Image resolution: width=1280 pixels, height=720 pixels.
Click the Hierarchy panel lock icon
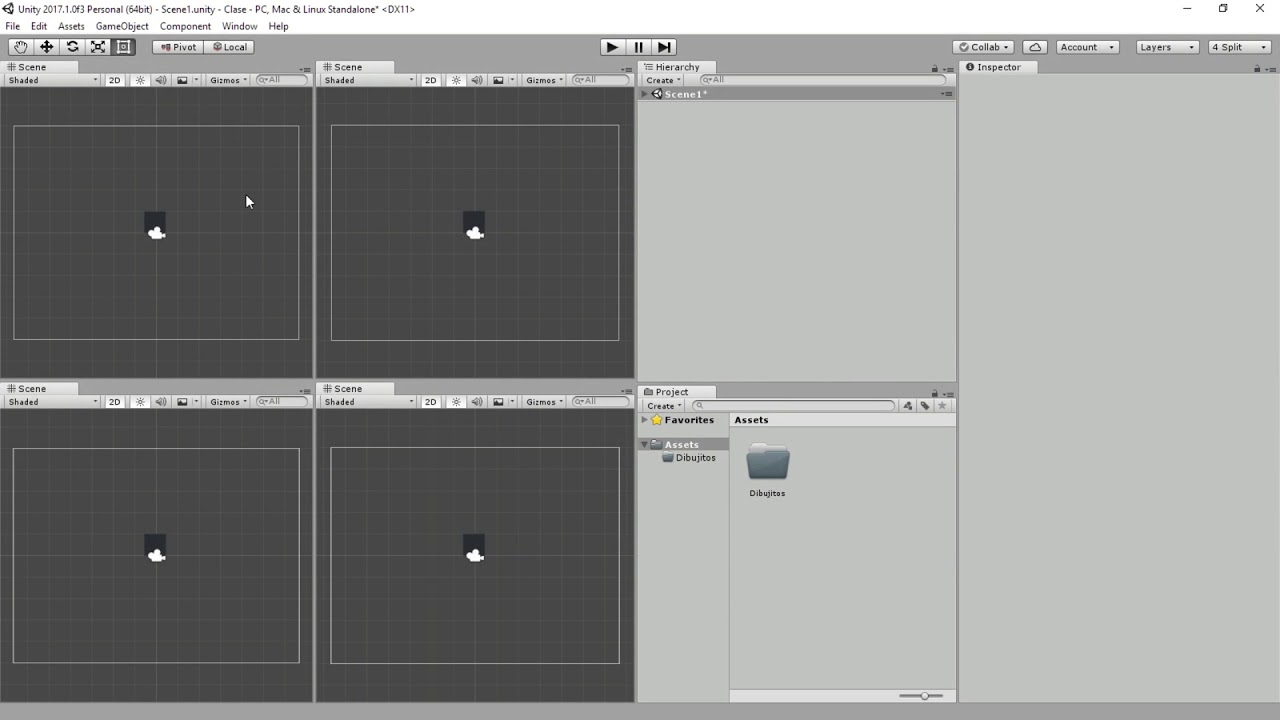click(935, 69)
